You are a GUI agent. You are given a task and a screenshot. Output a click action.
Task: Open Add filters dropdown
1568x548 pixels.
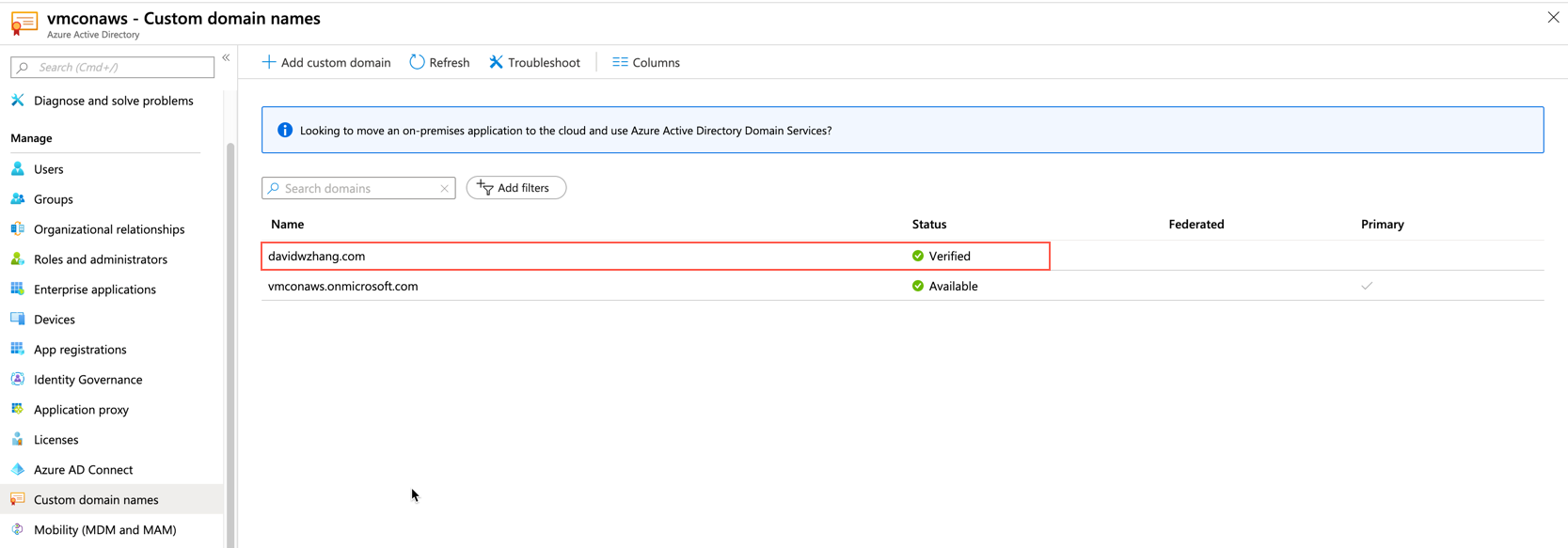coord(515,188)
